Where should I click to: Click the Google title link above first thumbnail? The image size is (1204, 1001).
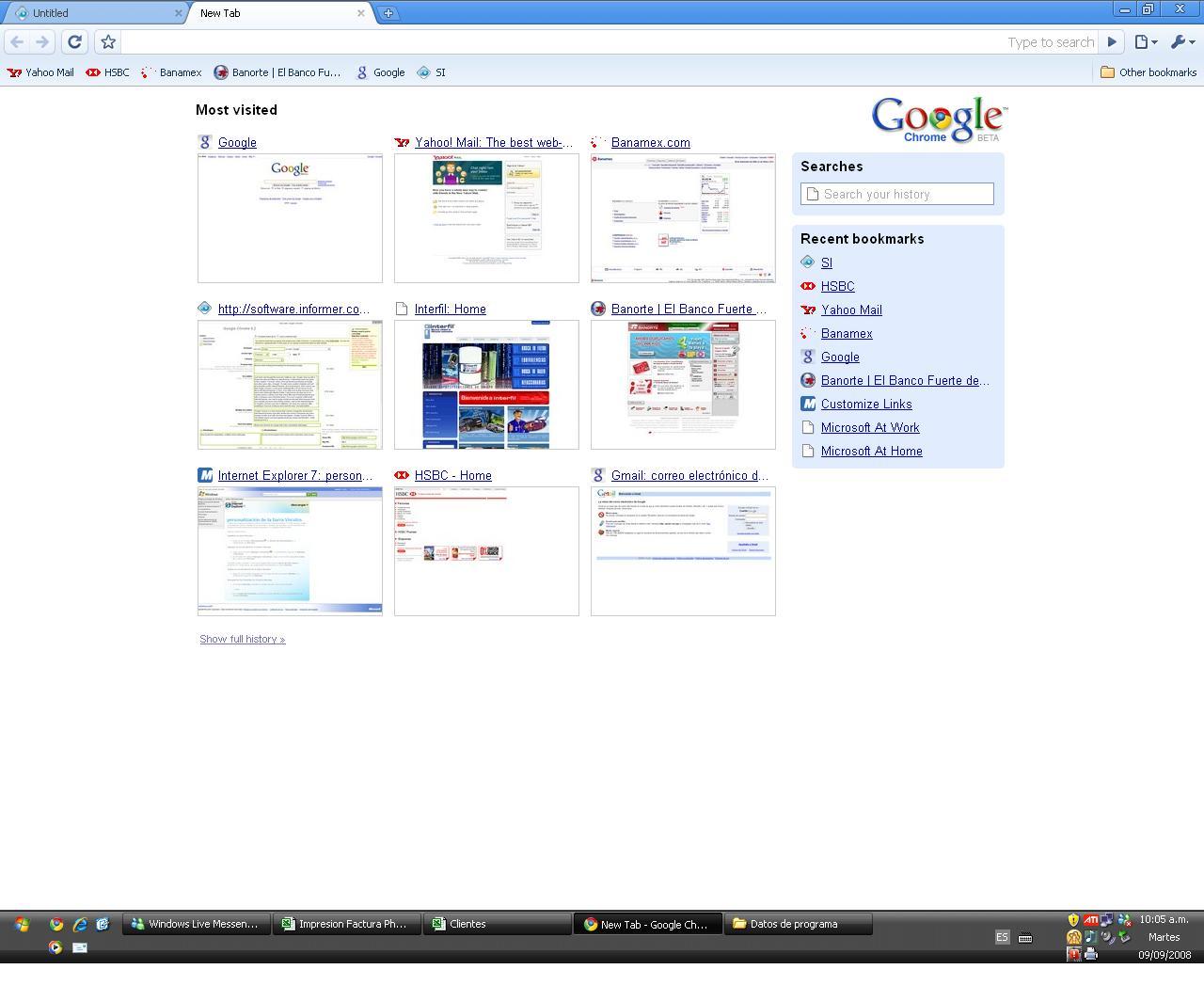[237, 143]
